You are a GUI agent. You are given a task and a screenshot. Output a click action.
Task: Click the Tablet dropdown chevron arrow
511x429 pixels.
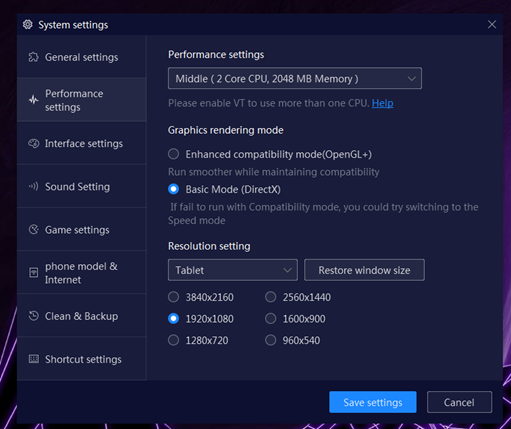tap(287, 270)
